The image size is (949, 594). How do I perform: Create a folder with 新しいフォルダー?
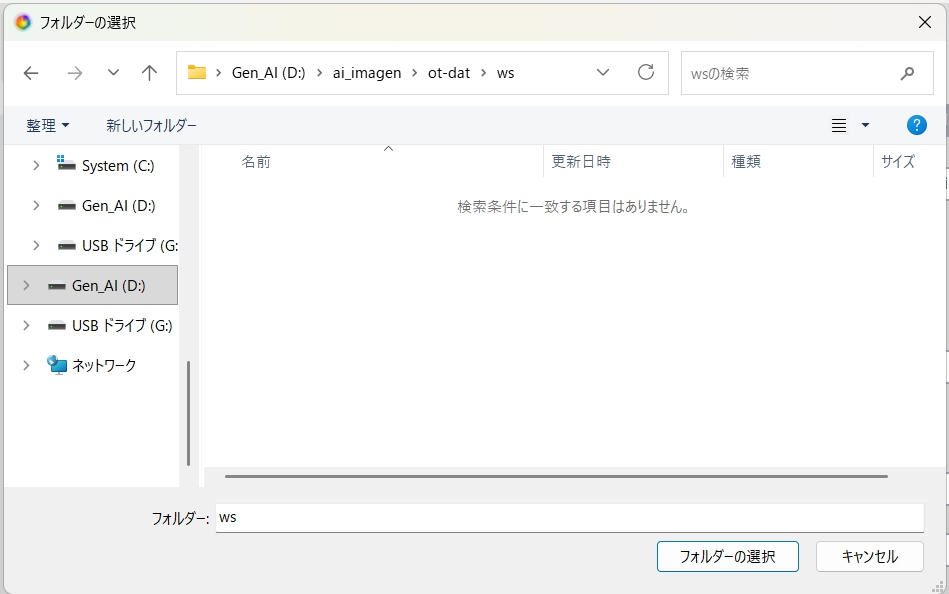[151, 125]
